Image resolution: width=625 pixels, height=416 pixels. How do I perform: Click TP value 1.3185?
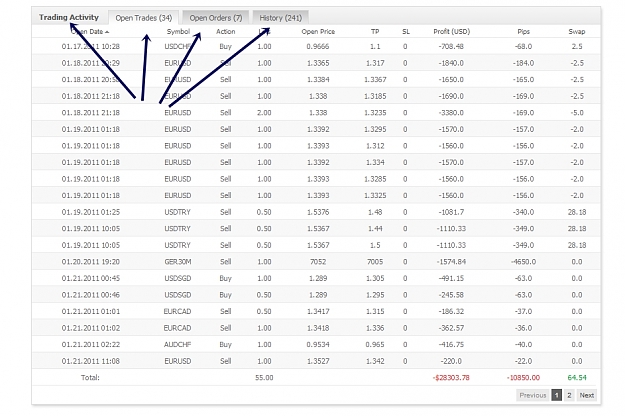(375, 96)
